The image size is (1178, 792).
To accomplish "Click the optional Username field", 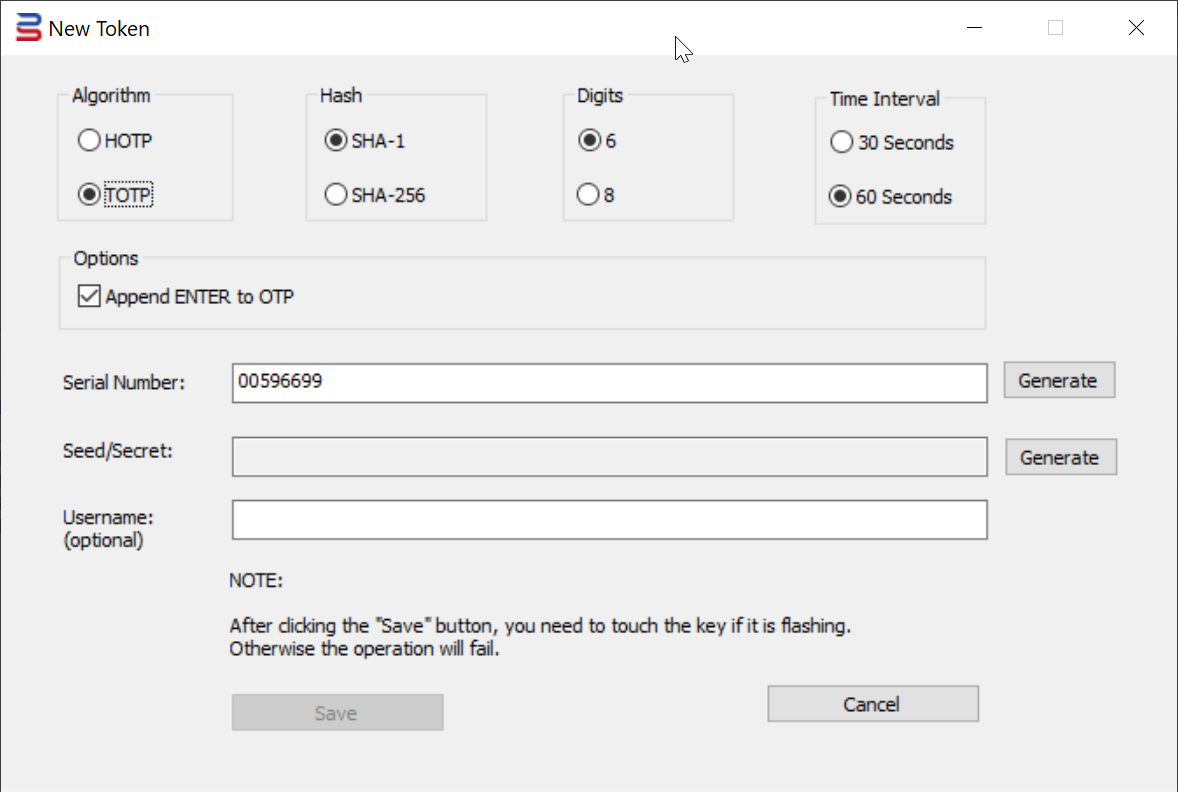I will tap(609, 520).
